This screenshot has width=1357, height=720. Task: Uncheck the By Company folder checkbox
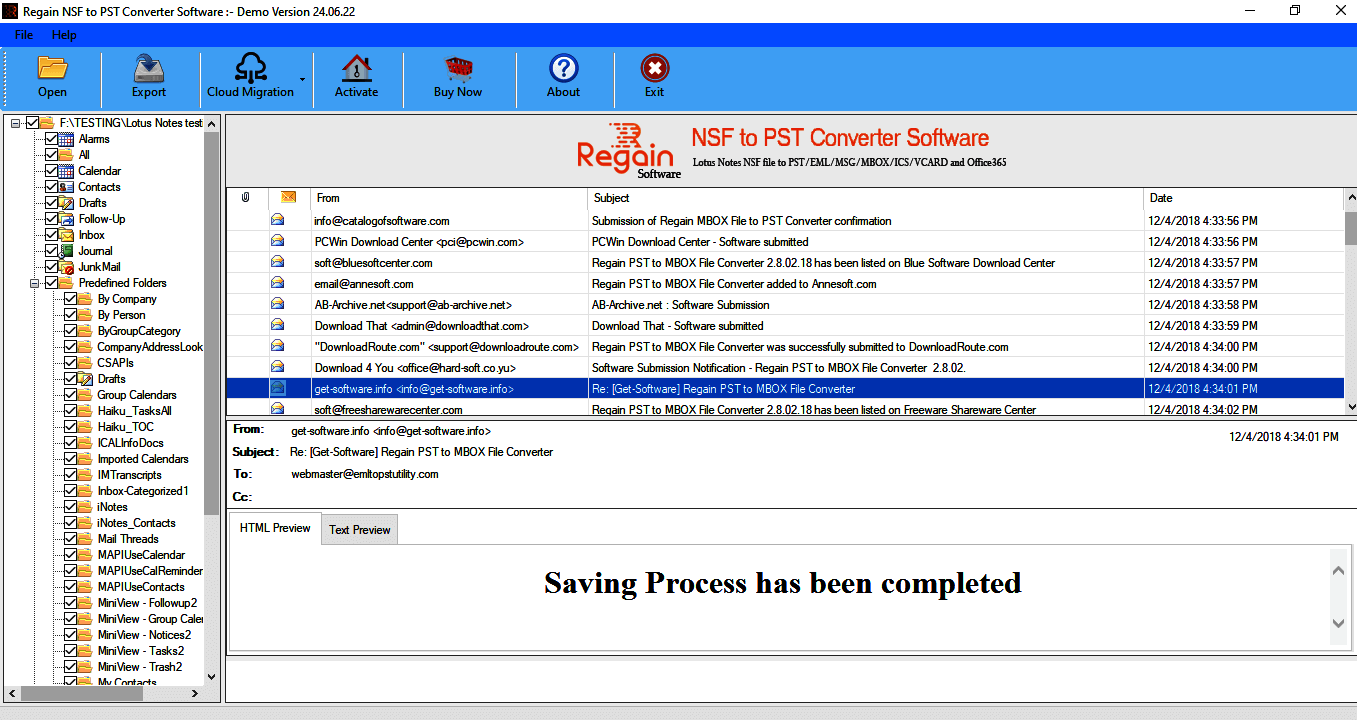point(70,299)
